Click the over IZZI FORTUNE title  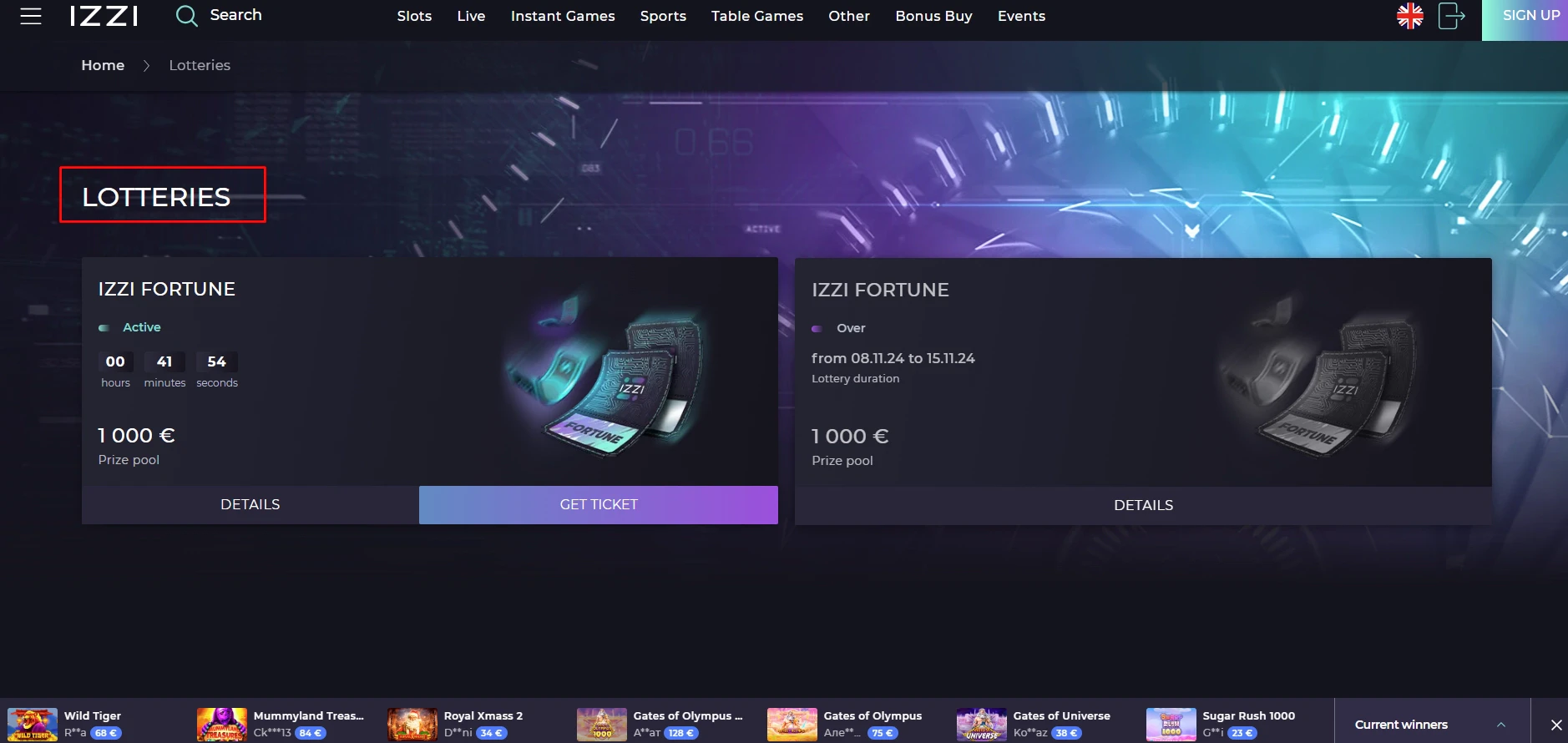coord(880,290)
